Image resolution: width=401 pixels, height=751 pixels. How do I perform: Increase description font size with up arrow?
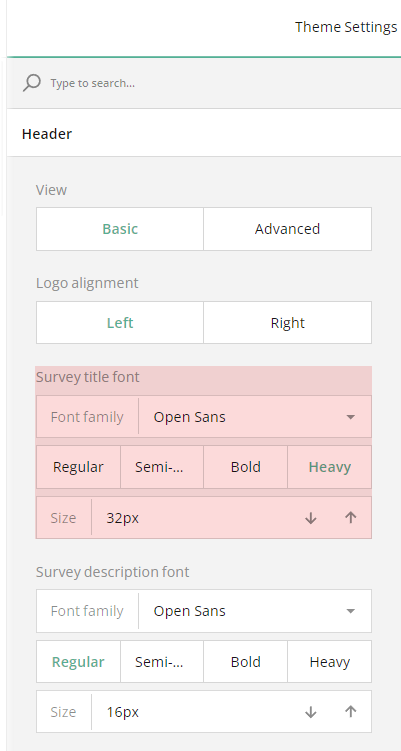click(x=351, y=712)
